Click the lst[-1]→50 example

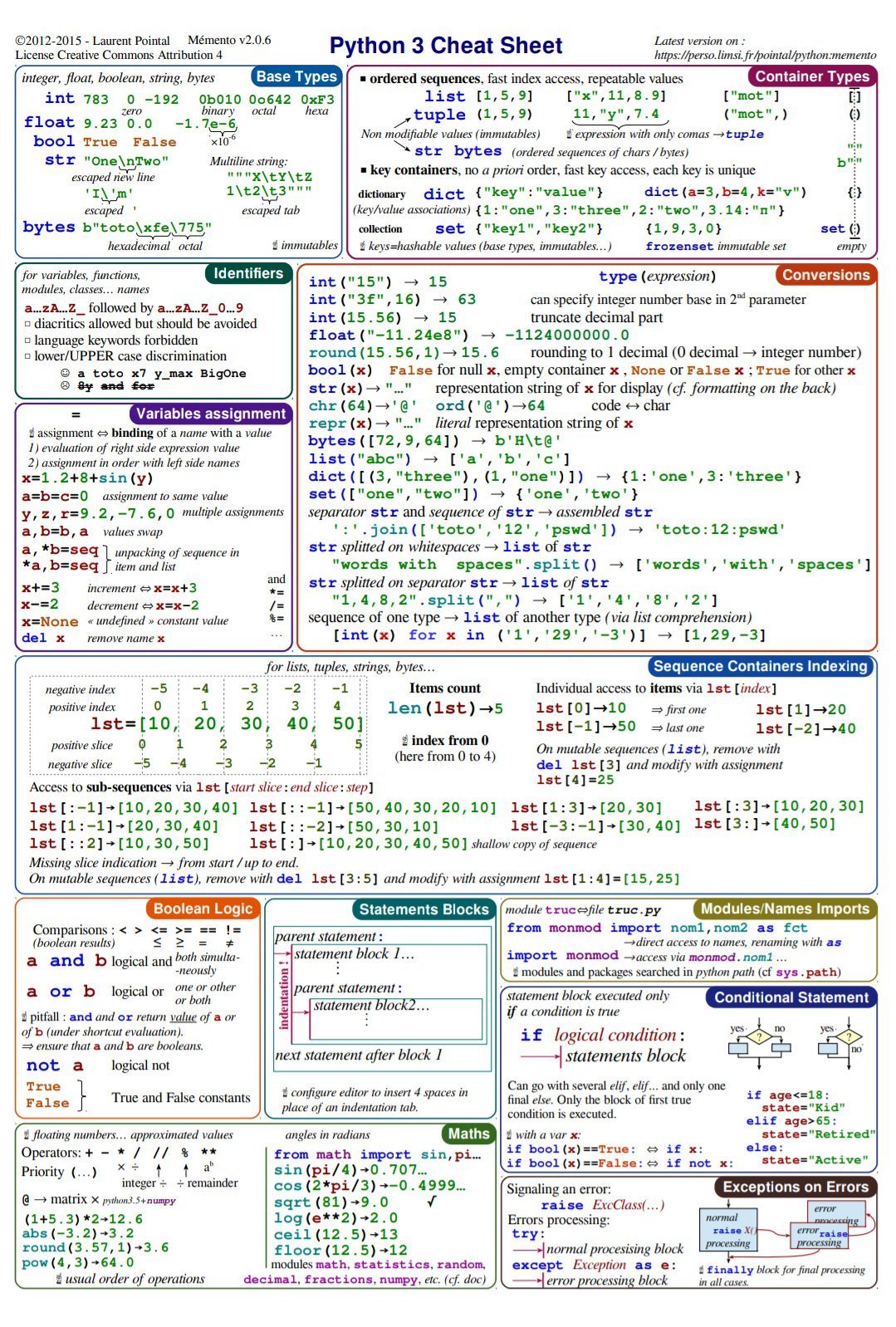(x=585, y=727)
